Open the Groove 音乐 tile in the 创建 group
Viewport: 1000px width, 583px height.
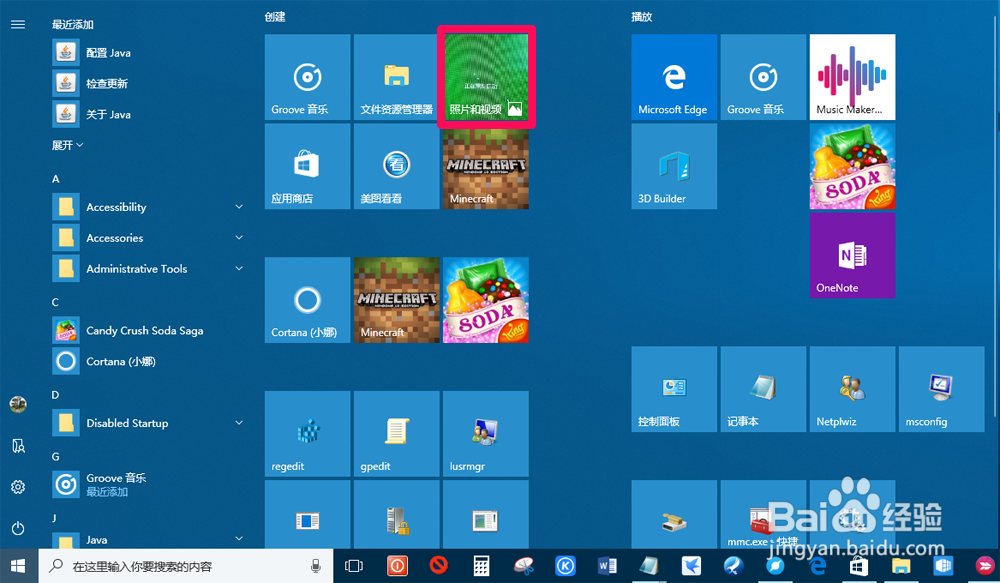307,77
